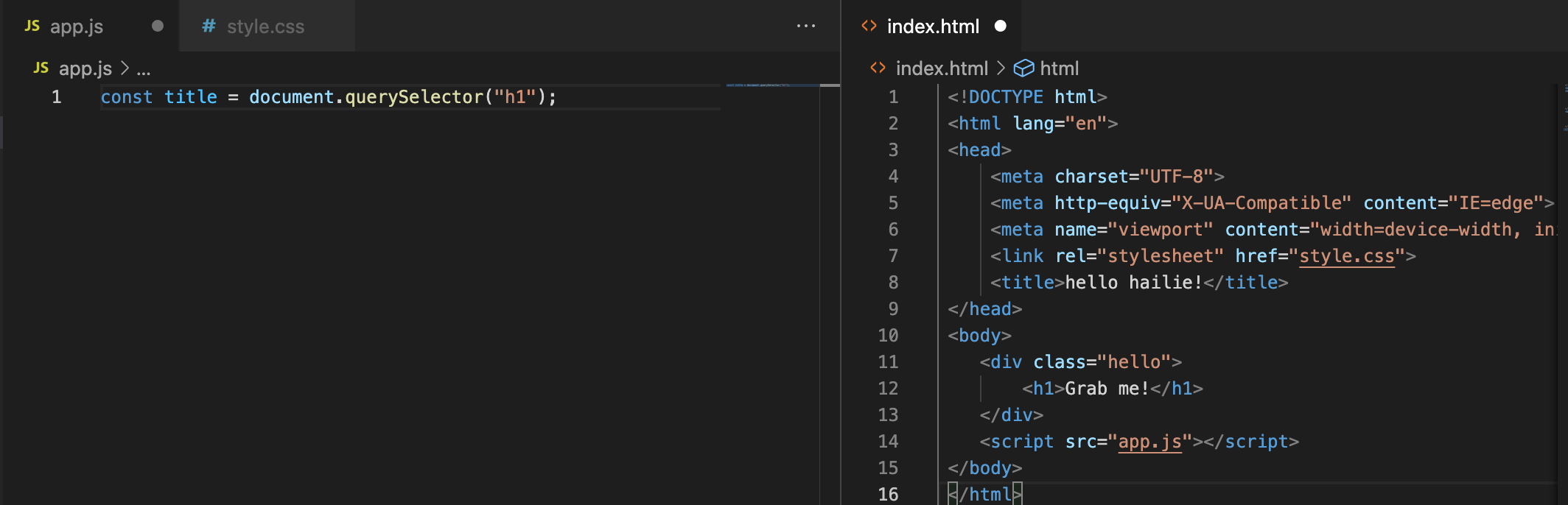Click "hello hailie!" title text

[1134, 283]
